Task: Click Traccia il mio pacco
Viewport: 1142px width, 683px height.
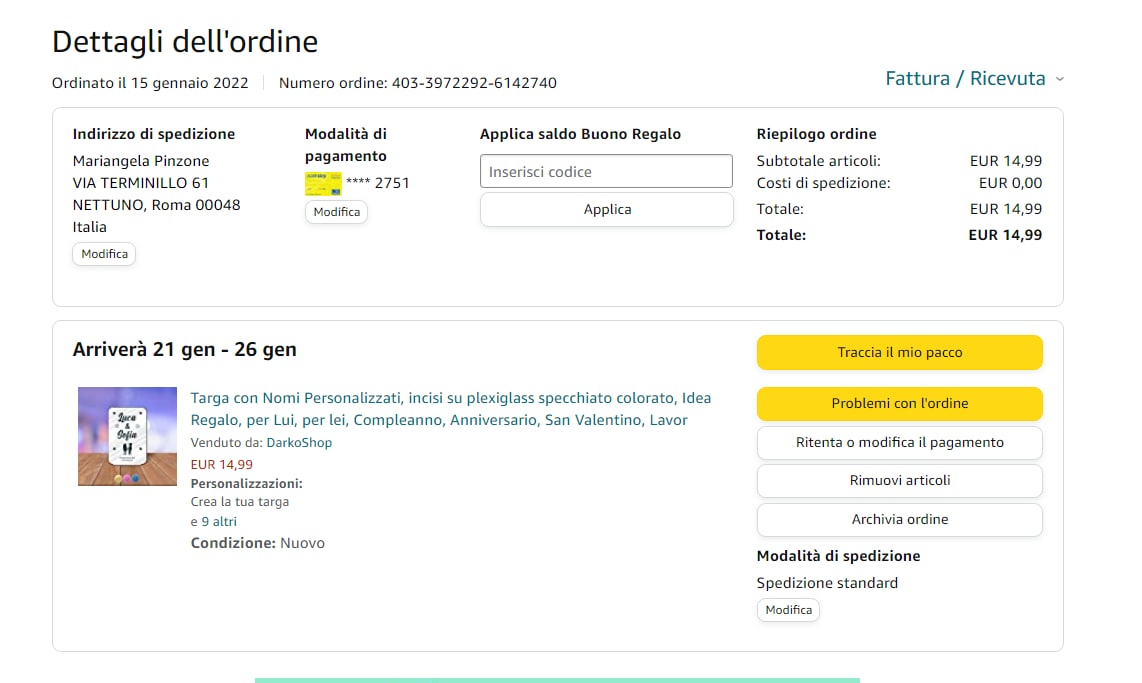Action: coord(899,352)
